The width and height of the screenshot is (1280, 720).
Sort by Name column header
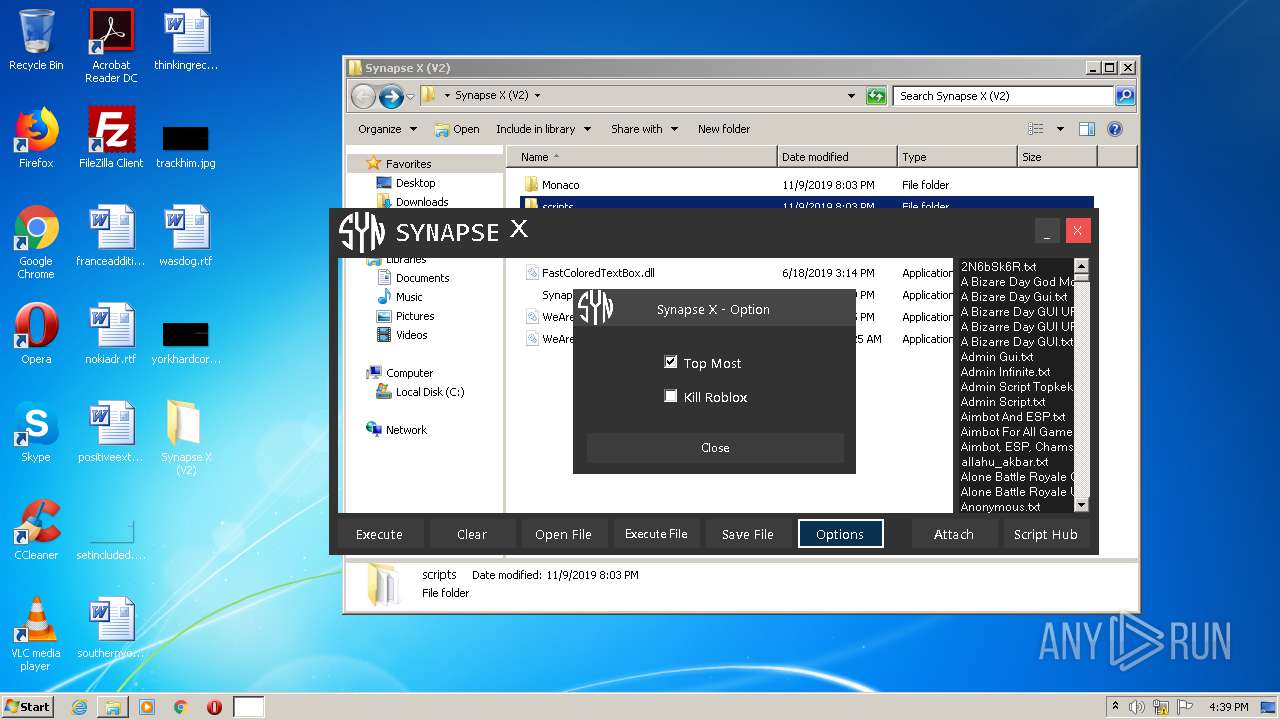(643, 157)
